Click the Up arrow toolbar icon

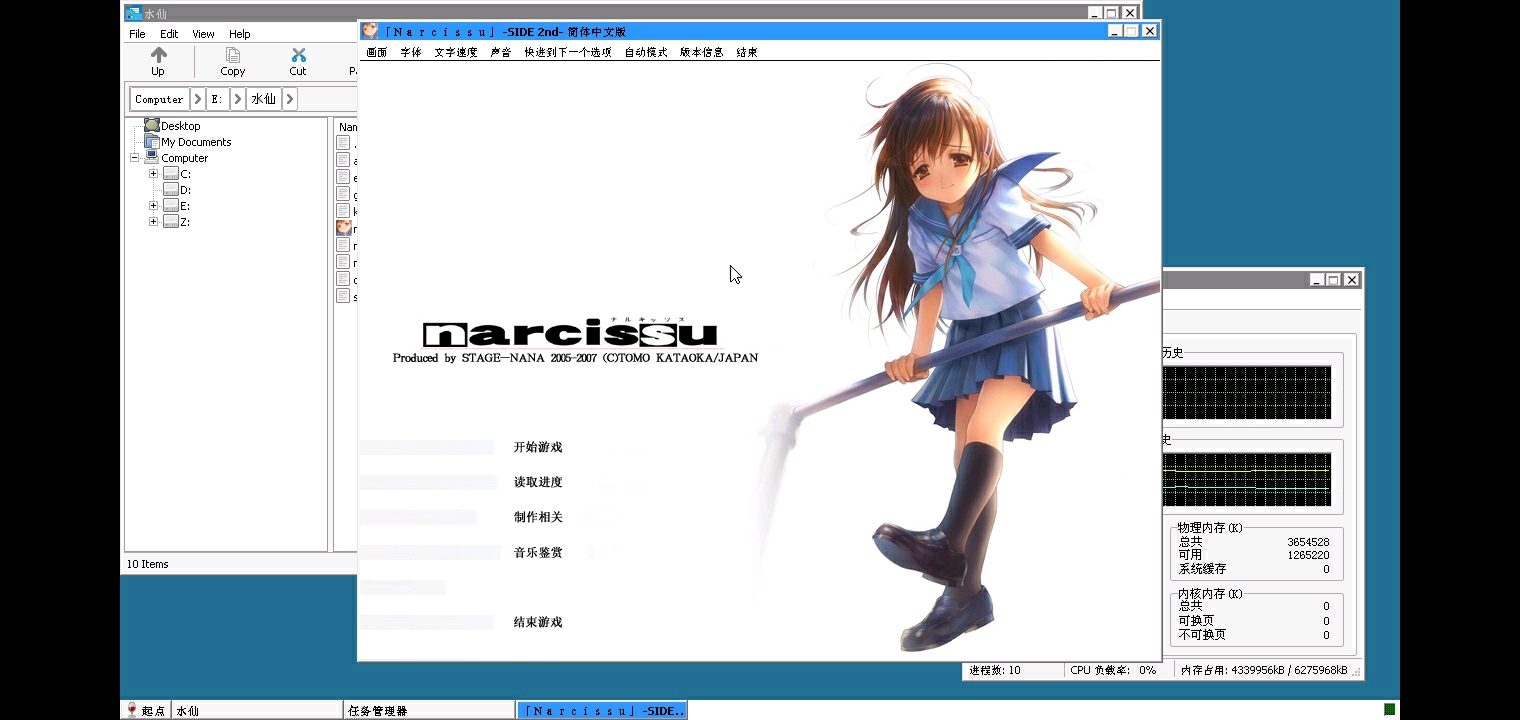pyautogui.click(x=158, y=55)
